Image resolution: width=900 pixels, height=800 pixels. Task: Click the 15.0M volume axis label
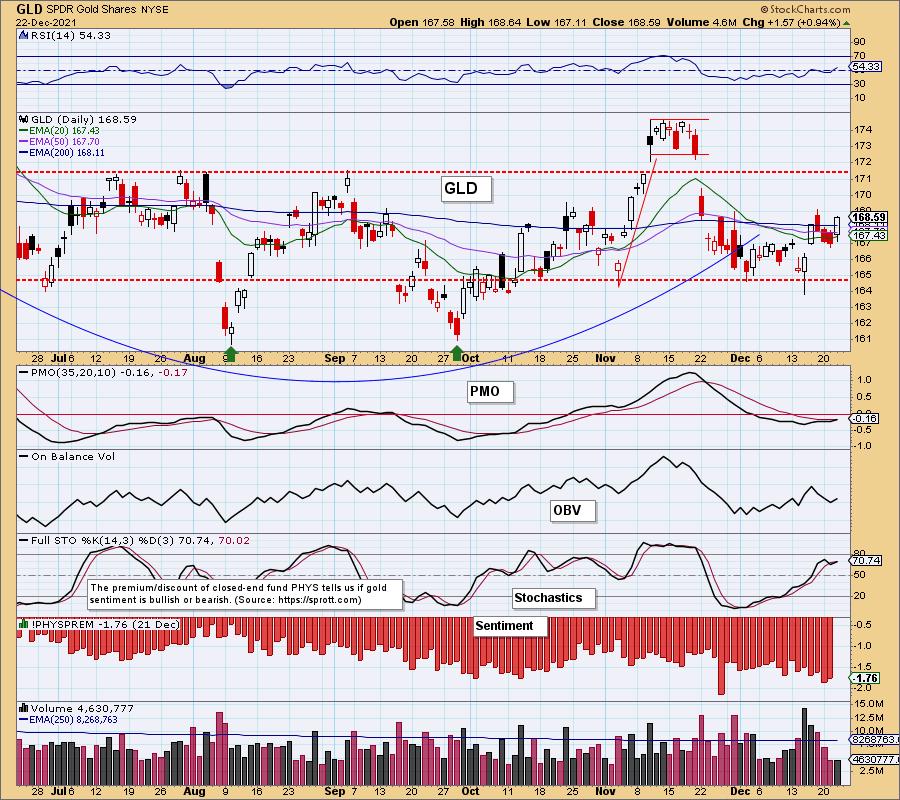pos(870,704)
